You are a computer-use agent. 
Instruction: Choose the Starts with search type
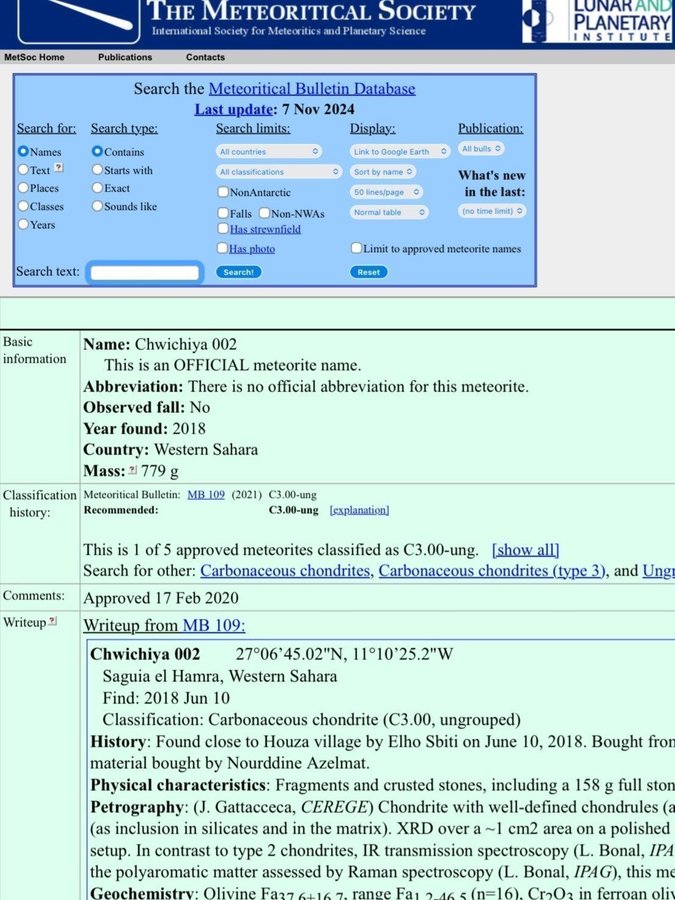(x=97, y=170)
